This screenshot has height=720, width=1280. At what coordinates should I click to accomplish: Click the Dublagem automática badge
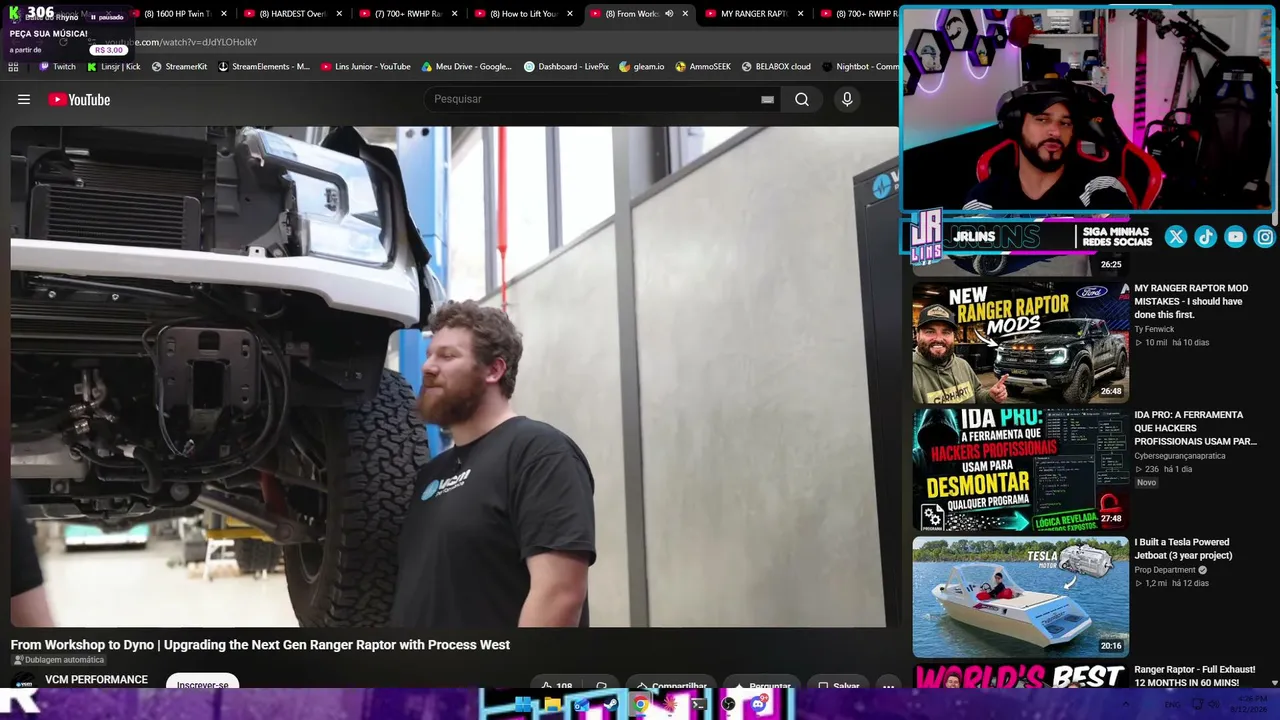click(x=58, y=660)
